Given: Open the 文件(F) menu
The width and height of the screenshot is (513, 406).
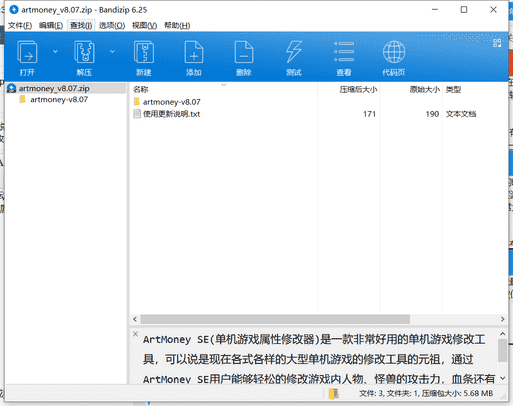Looking at the screenshot, I should click(20, 25).
